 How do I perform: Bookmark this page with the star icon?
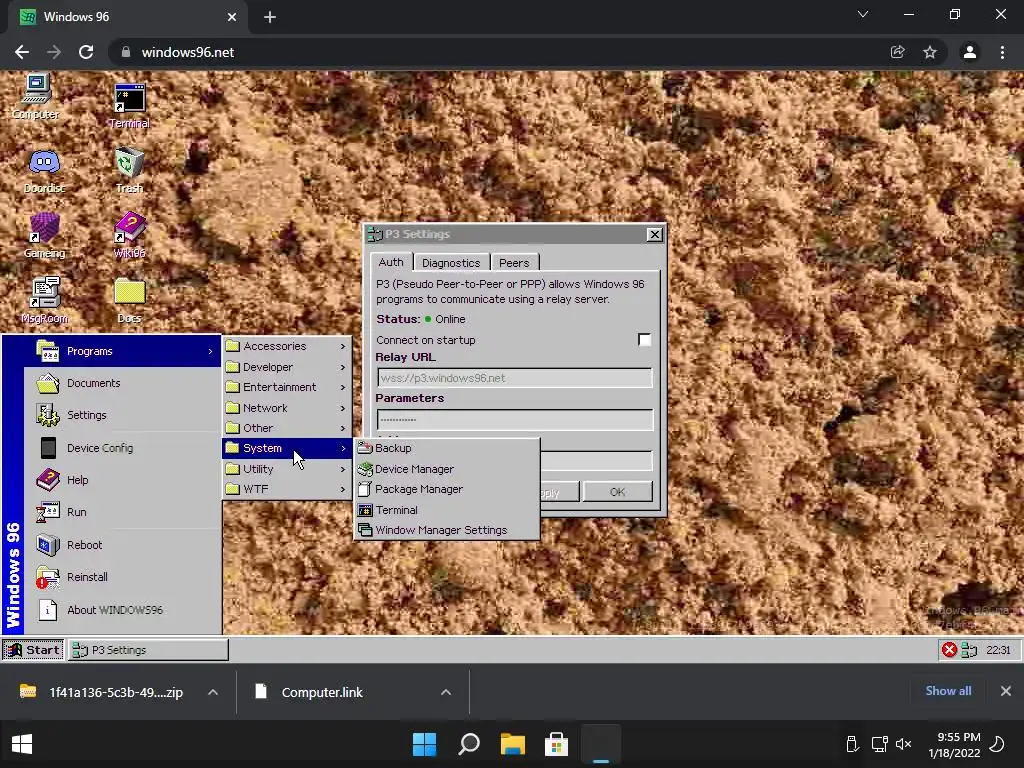(x=930, y=52)
